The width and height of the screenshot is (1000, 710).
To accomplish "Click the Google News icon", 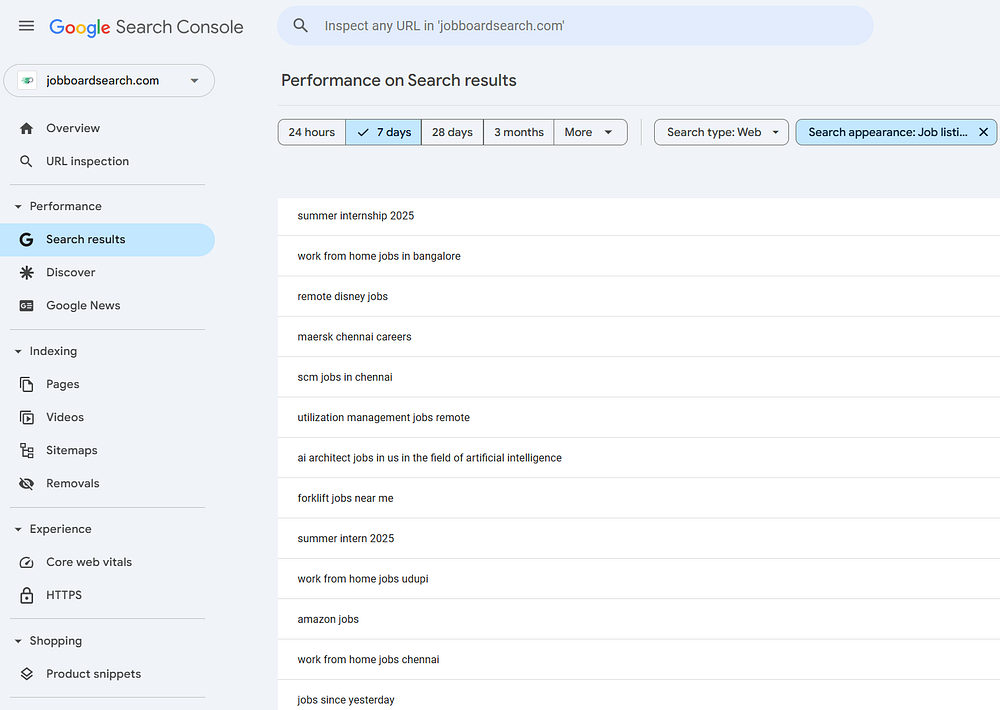I will 26,306.
